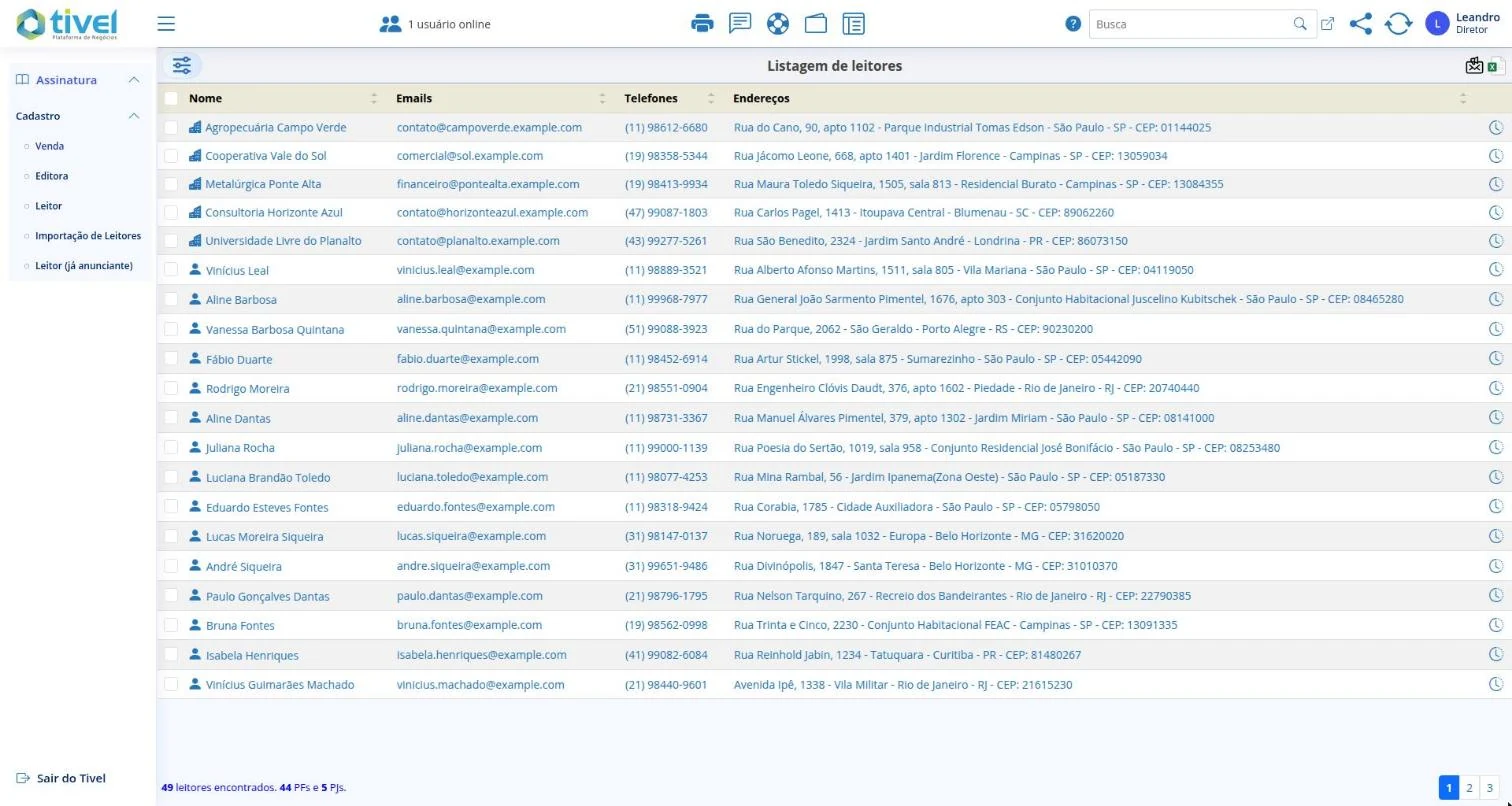
Task: Open history clock for Vinícius Leal row
Action: (1496, 270)
